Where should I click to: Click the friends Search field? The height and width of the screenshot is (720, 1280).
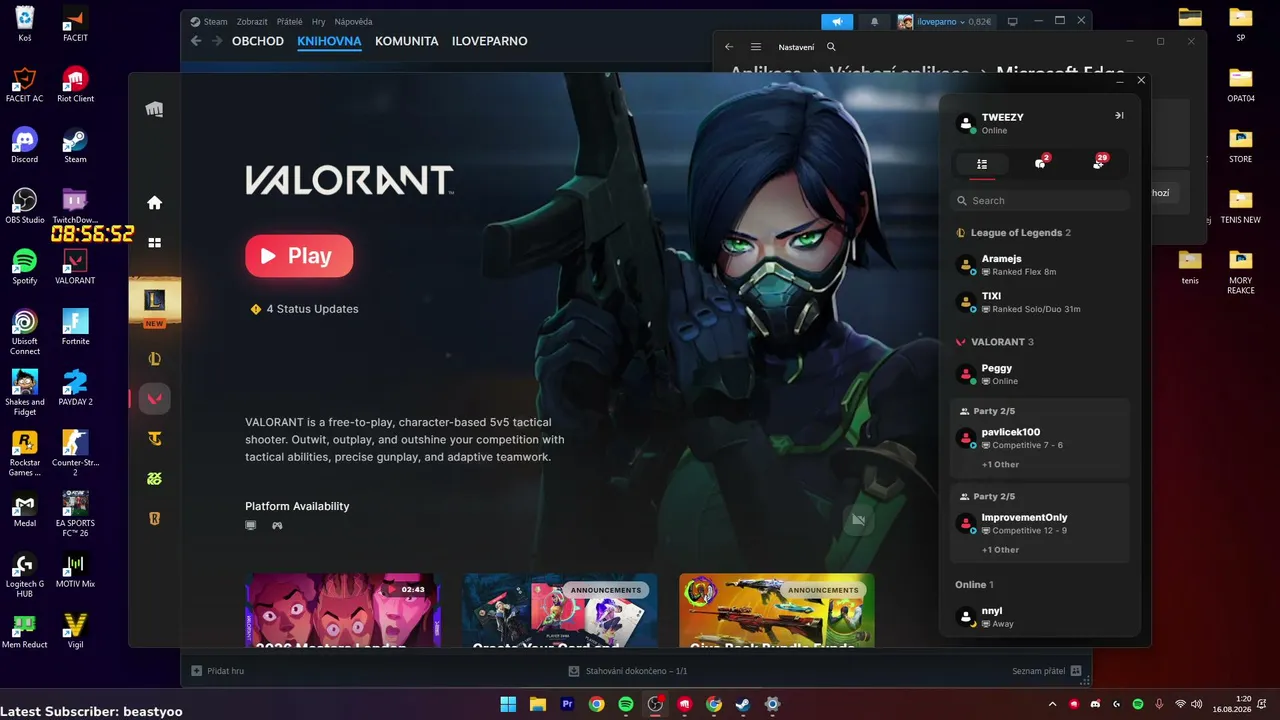pos(1040,201)
